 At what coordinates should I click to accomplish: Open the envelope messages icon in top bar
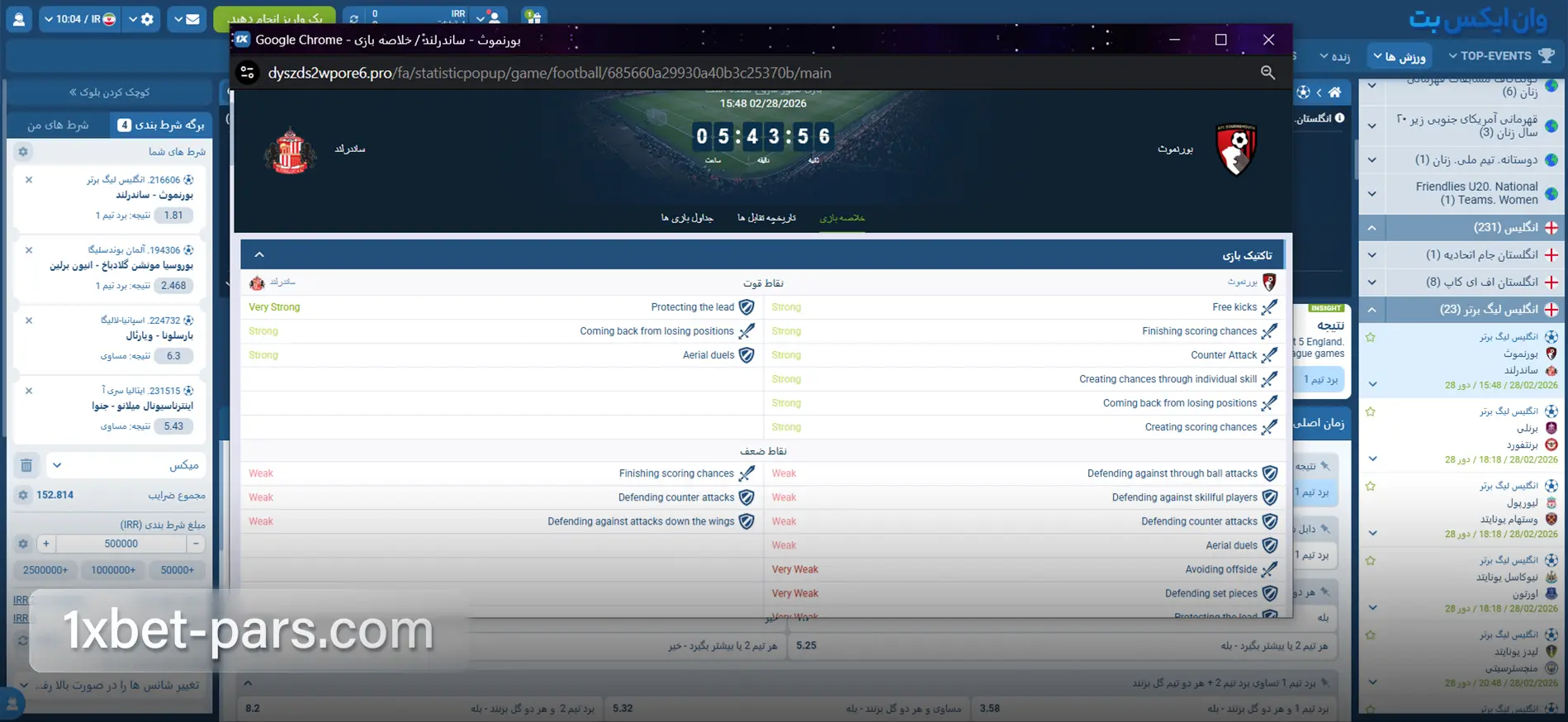pyautogui.click(x=192, y=19)
